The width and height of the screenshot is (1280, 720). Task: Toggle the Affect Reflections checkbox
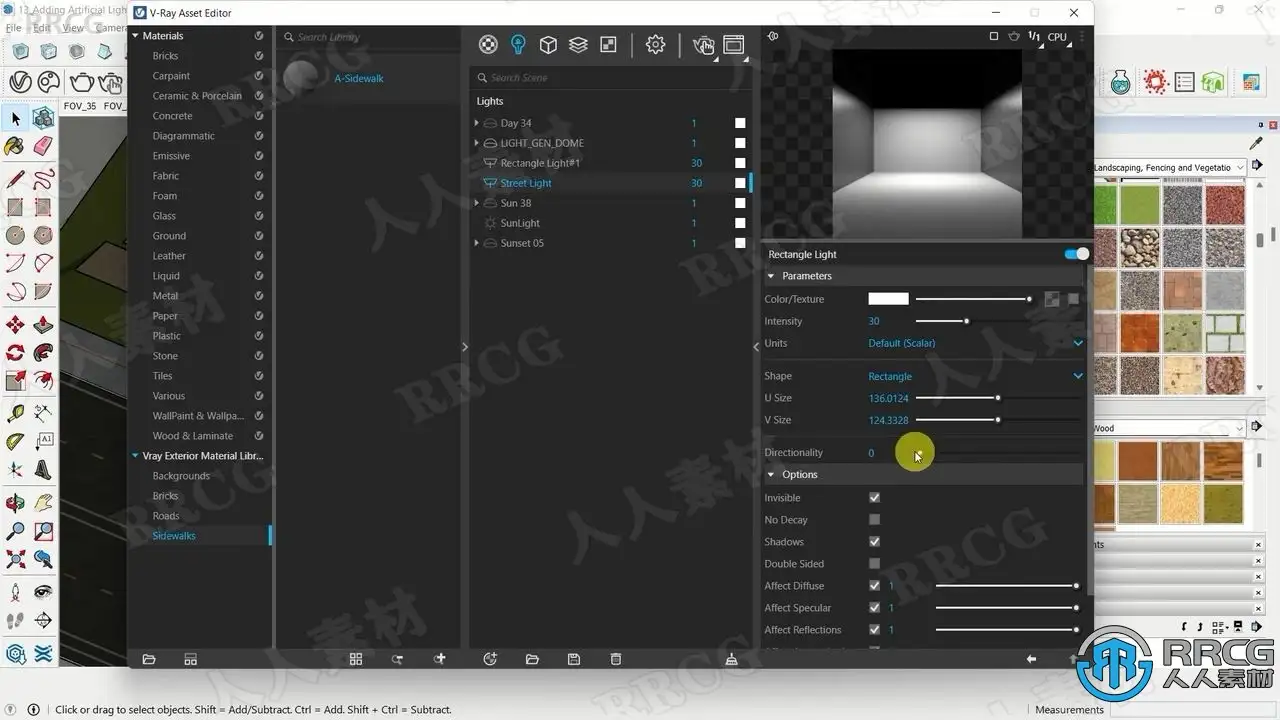coord(875,630)
